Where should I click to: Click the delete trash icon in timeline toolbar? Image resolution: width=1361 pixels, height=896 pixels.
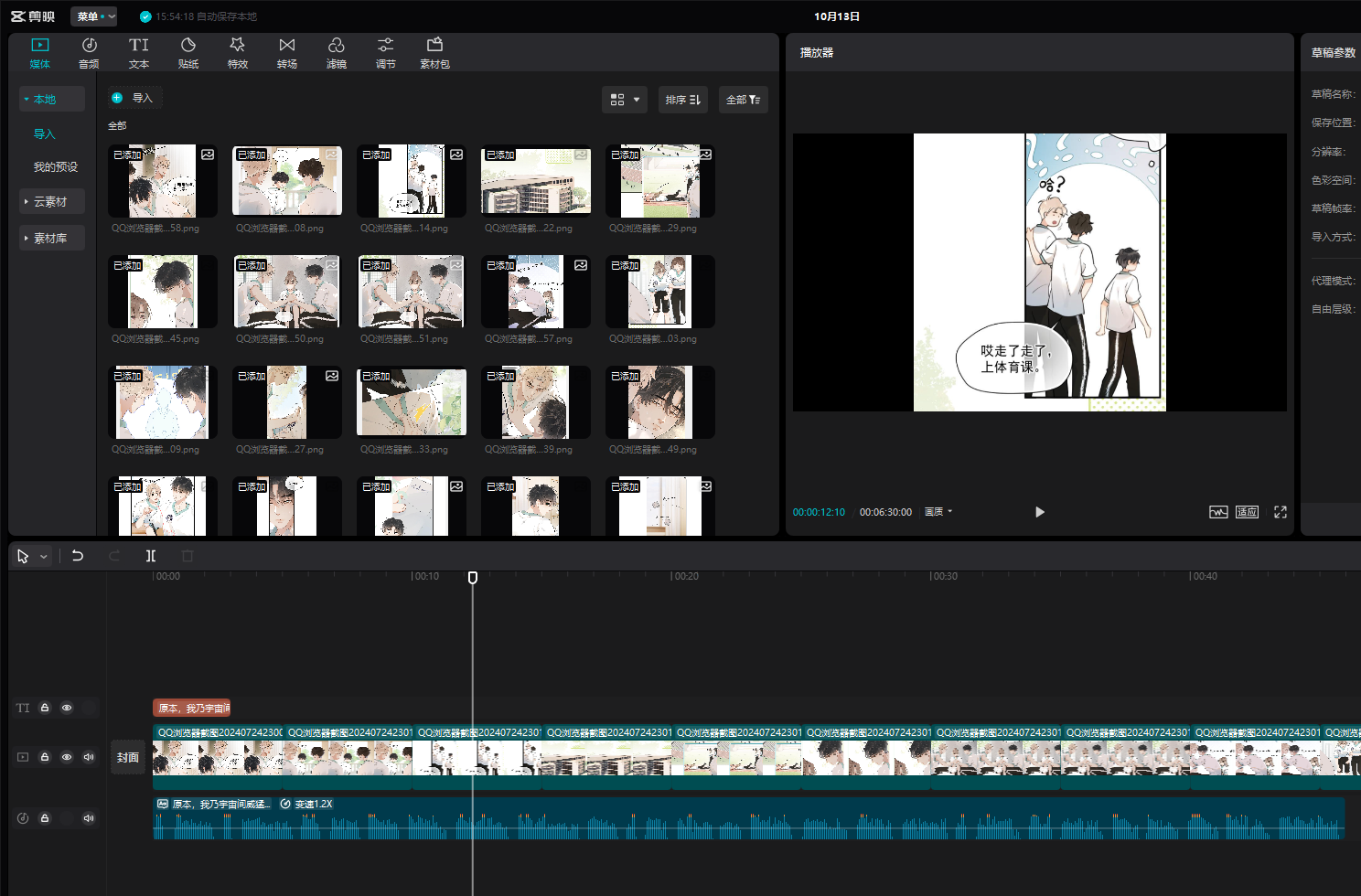188,556
